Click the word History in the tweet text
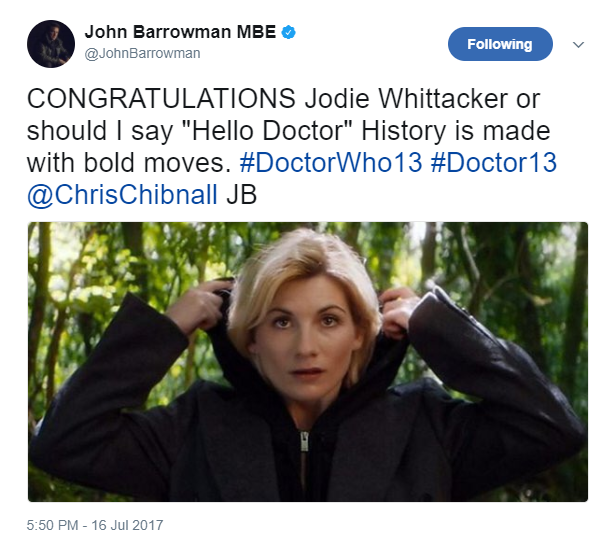The height and width of the screenshot is (535, 611). pos(403,131)
